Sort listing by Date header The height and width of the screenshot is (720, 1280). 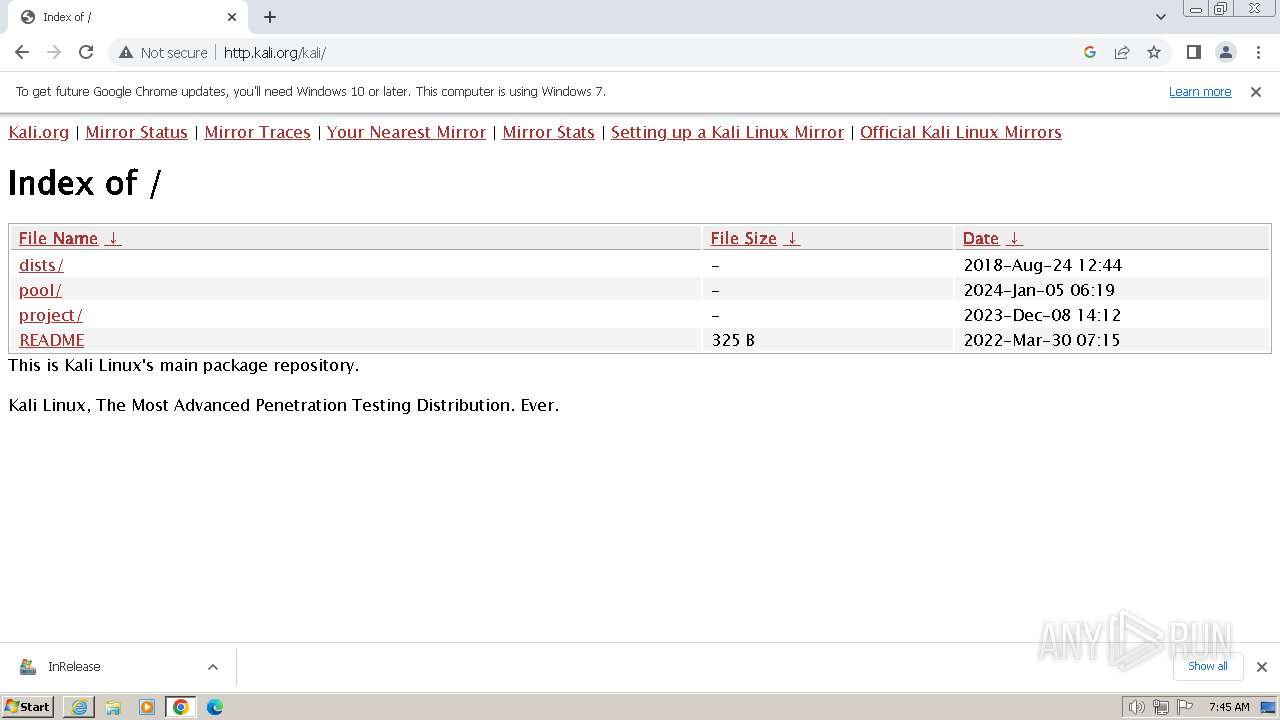click(981, 238)
